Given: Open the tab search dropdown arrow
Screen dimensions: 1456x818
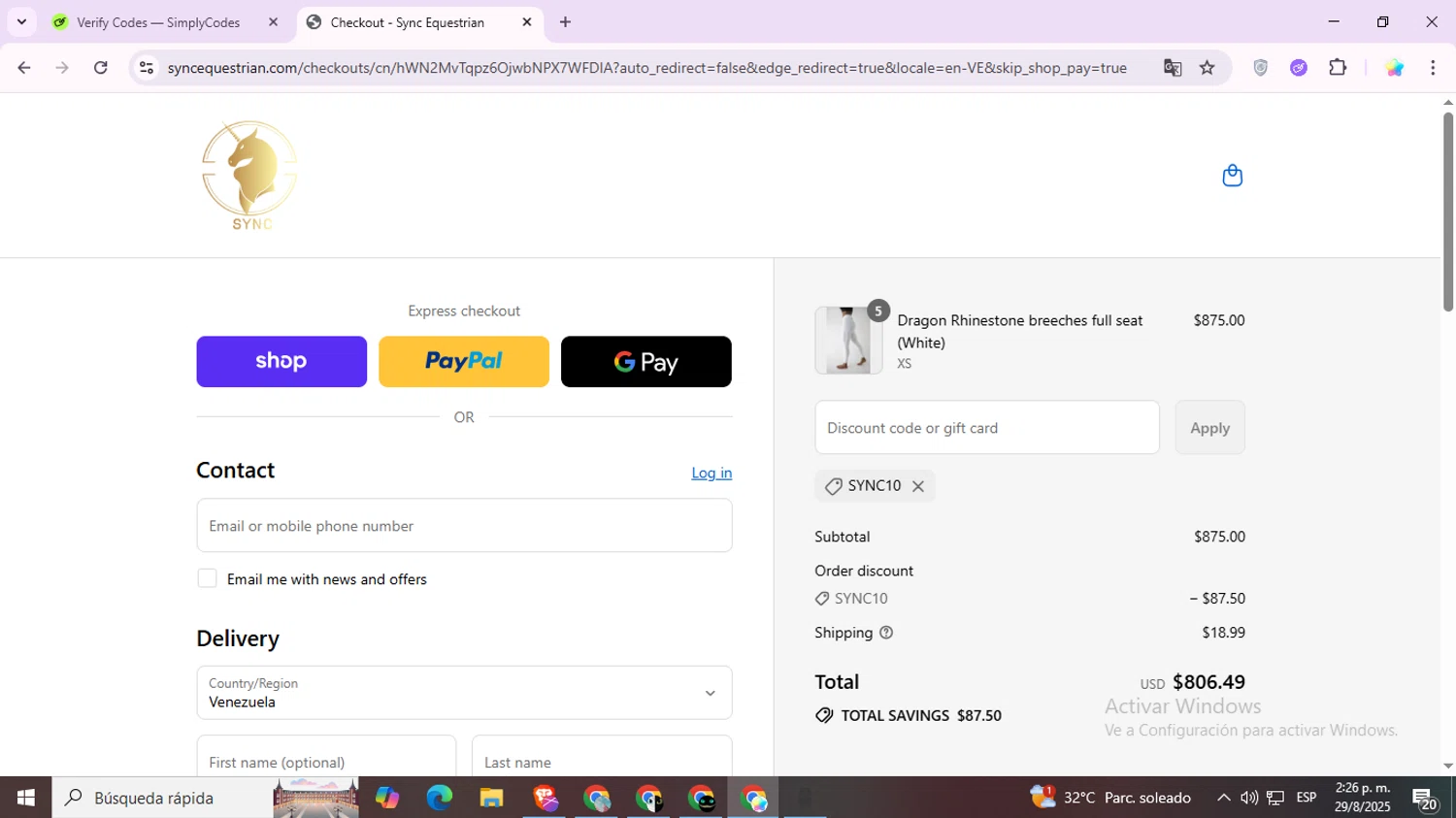Looking at the screenshot, I should point(21,21).
